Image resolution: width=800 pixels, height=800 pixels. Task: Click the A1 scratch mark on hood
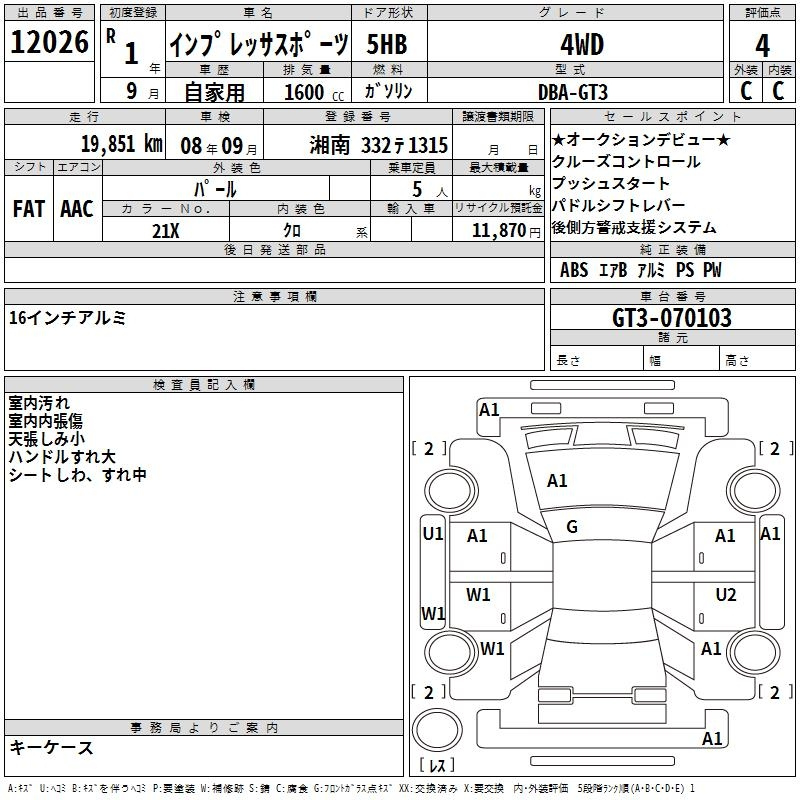[557, 481]
